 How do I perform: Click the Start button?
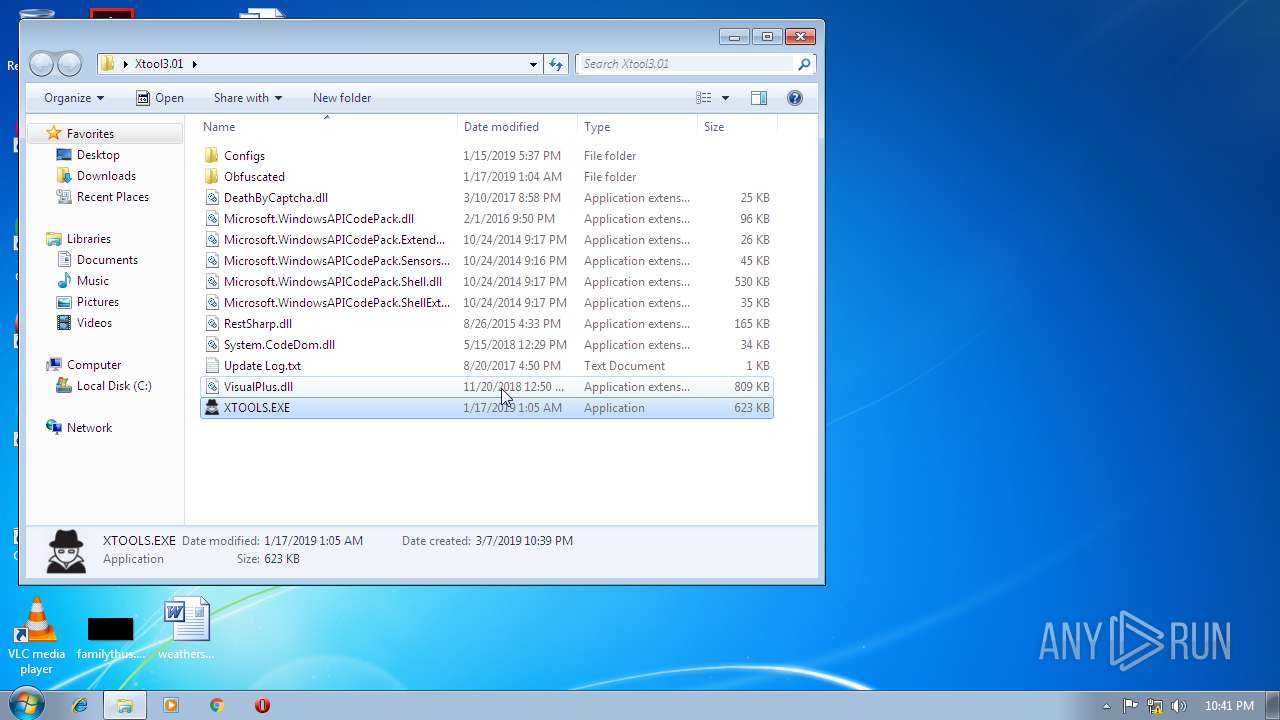click(26, 705)
